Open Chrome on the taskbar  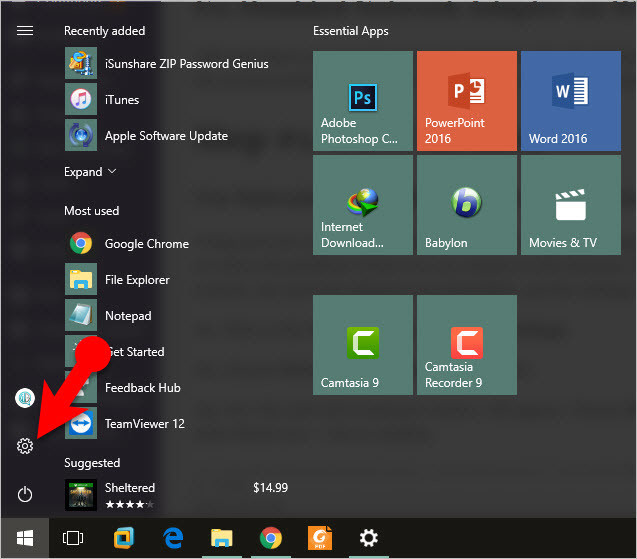pos(271,538)
